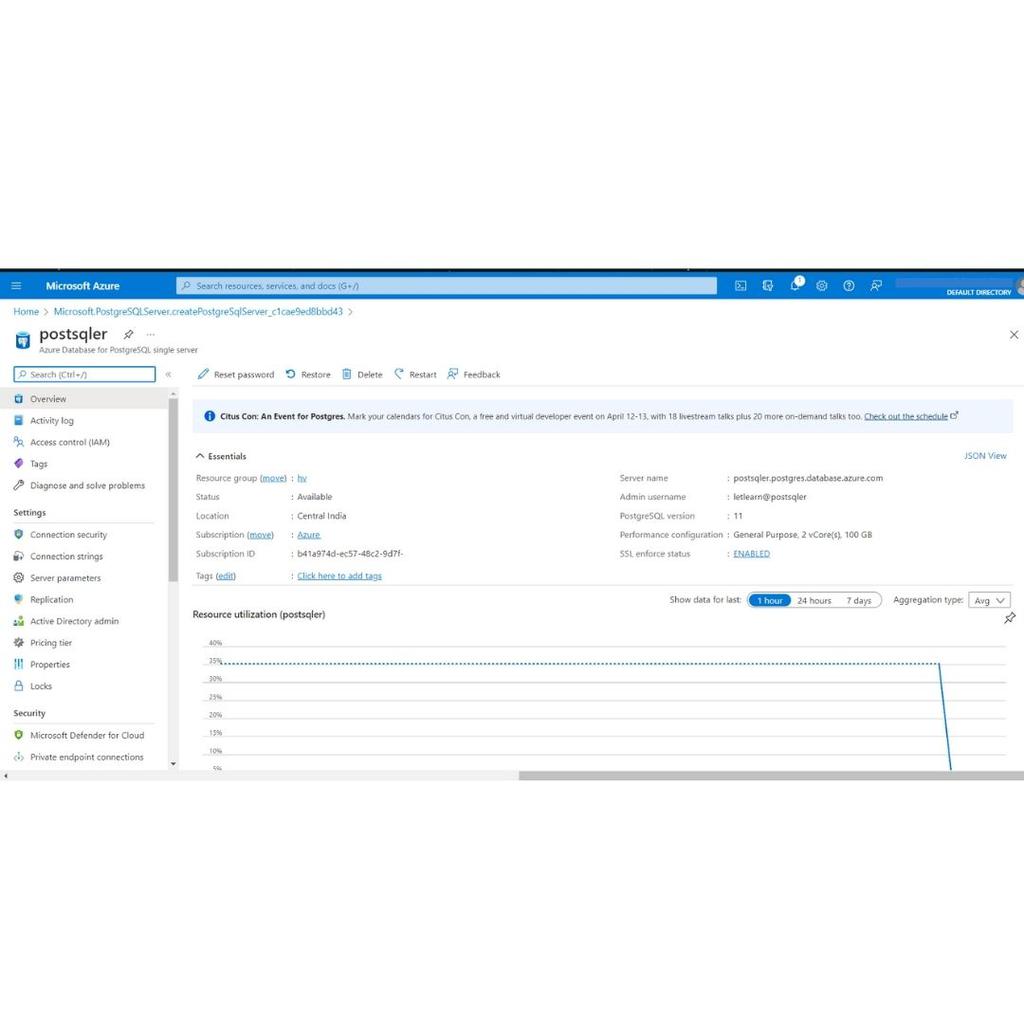This screenshot has width=1024, height=1024.
Task: Open JSON View link
Action: (985, 456)
